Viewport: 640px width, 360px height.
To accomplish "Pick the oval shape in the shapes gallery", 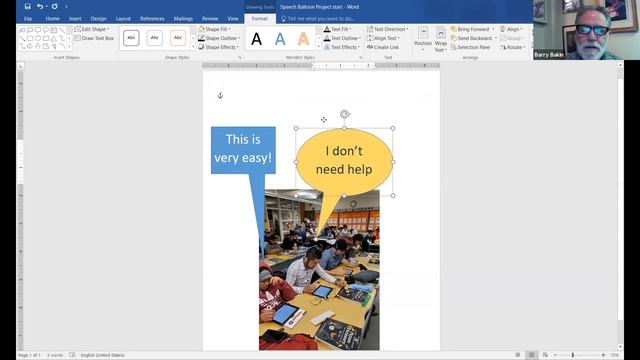I will [x=38, y=38].
